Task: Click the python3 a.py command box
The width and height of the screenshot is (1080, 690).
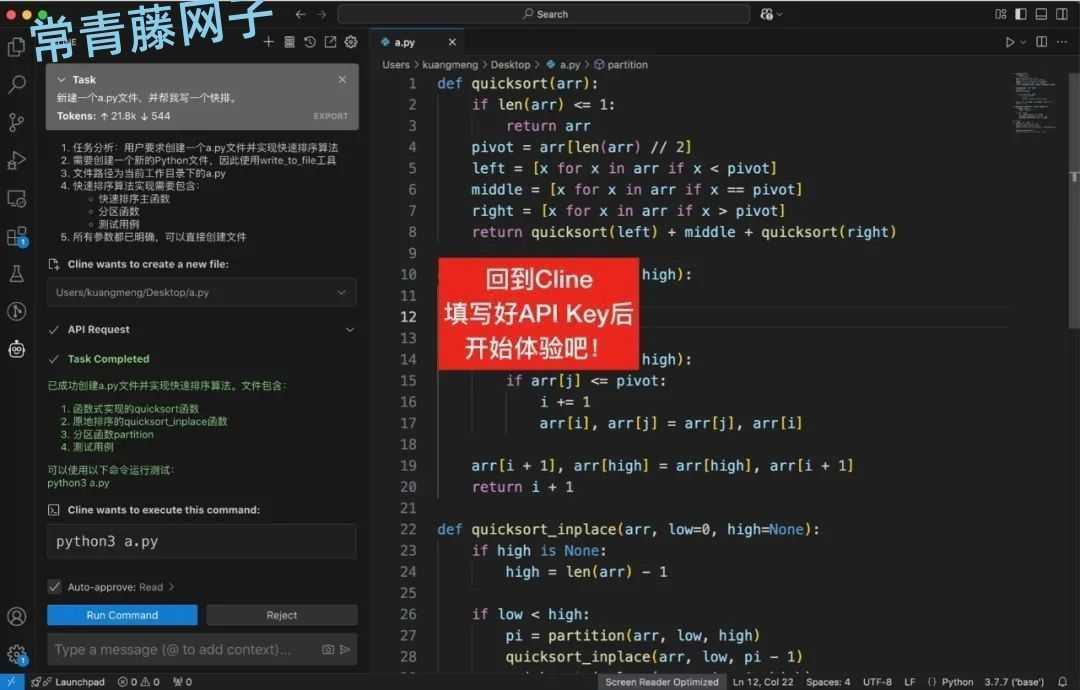Action: click(202, 542)
